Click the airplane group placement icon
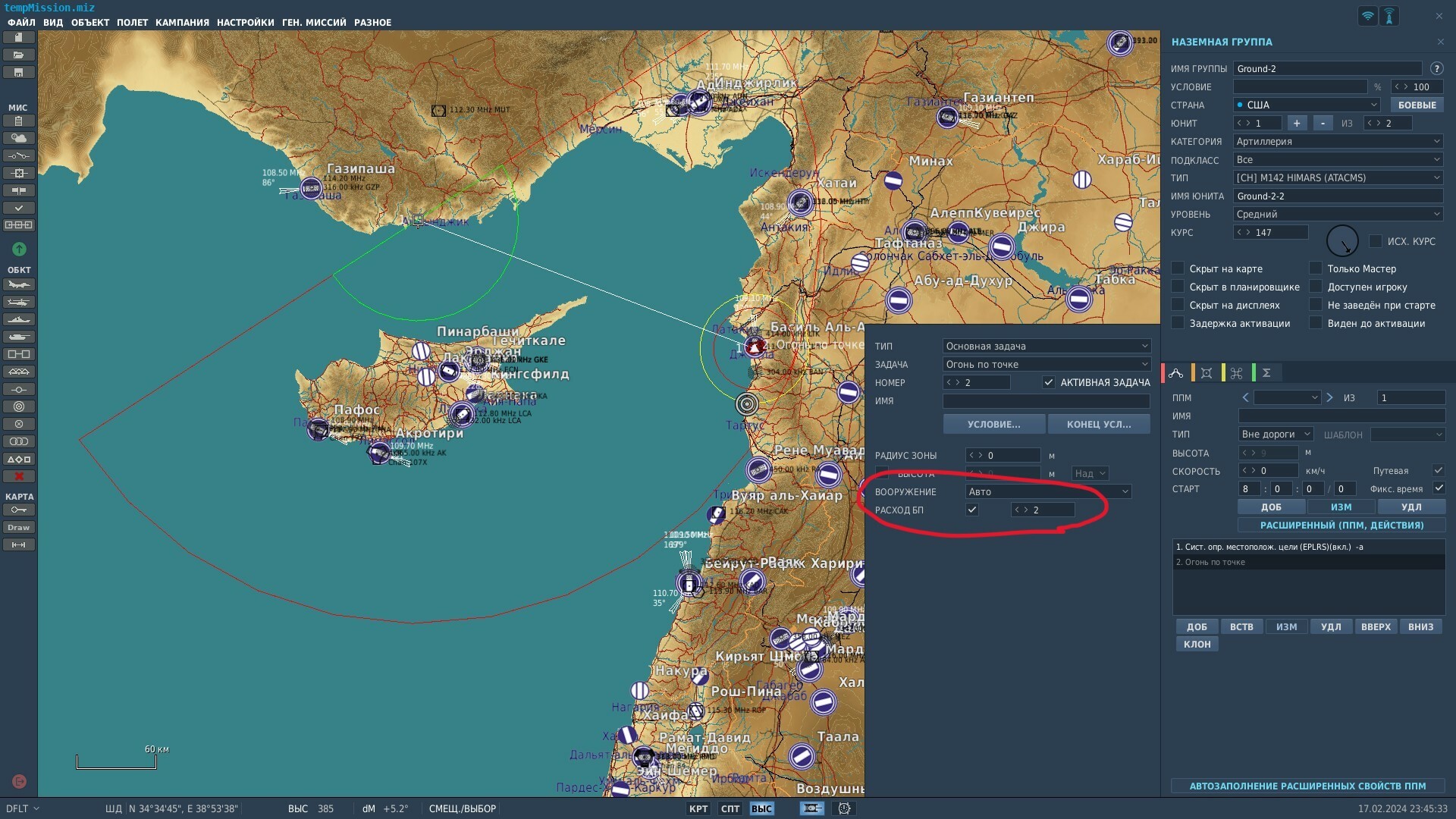1456x819 pixels. coord(19,285)
